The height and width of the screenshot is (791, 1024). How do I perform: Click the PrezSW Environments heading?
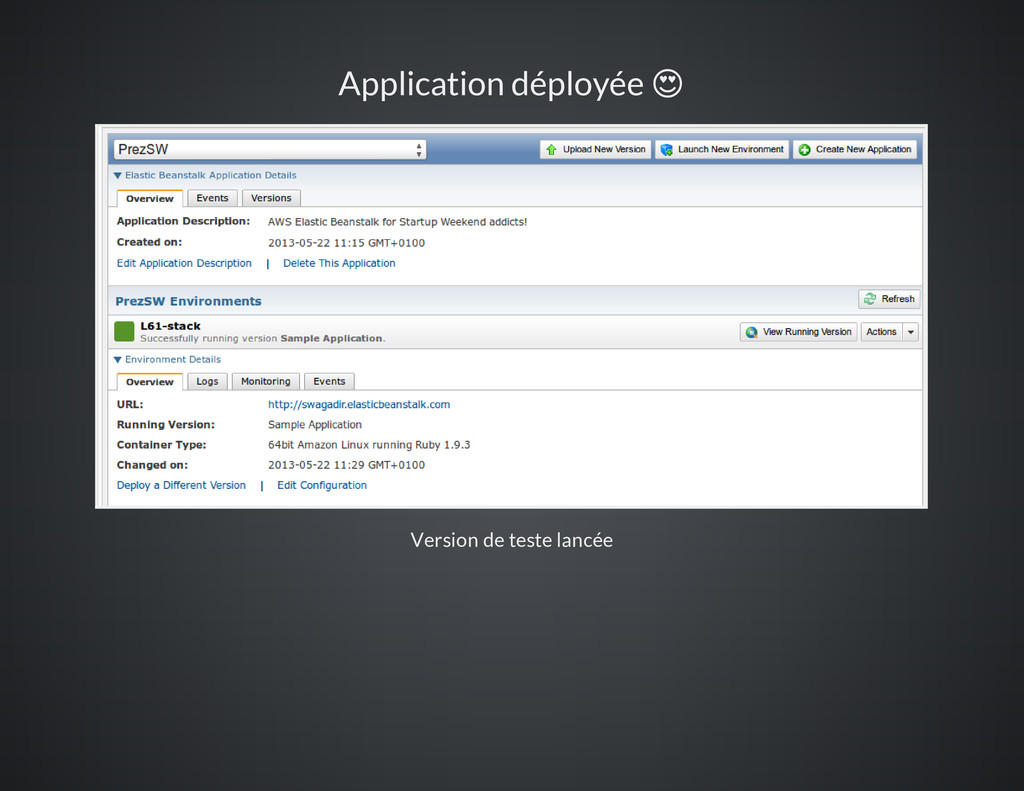coord(188,301)
